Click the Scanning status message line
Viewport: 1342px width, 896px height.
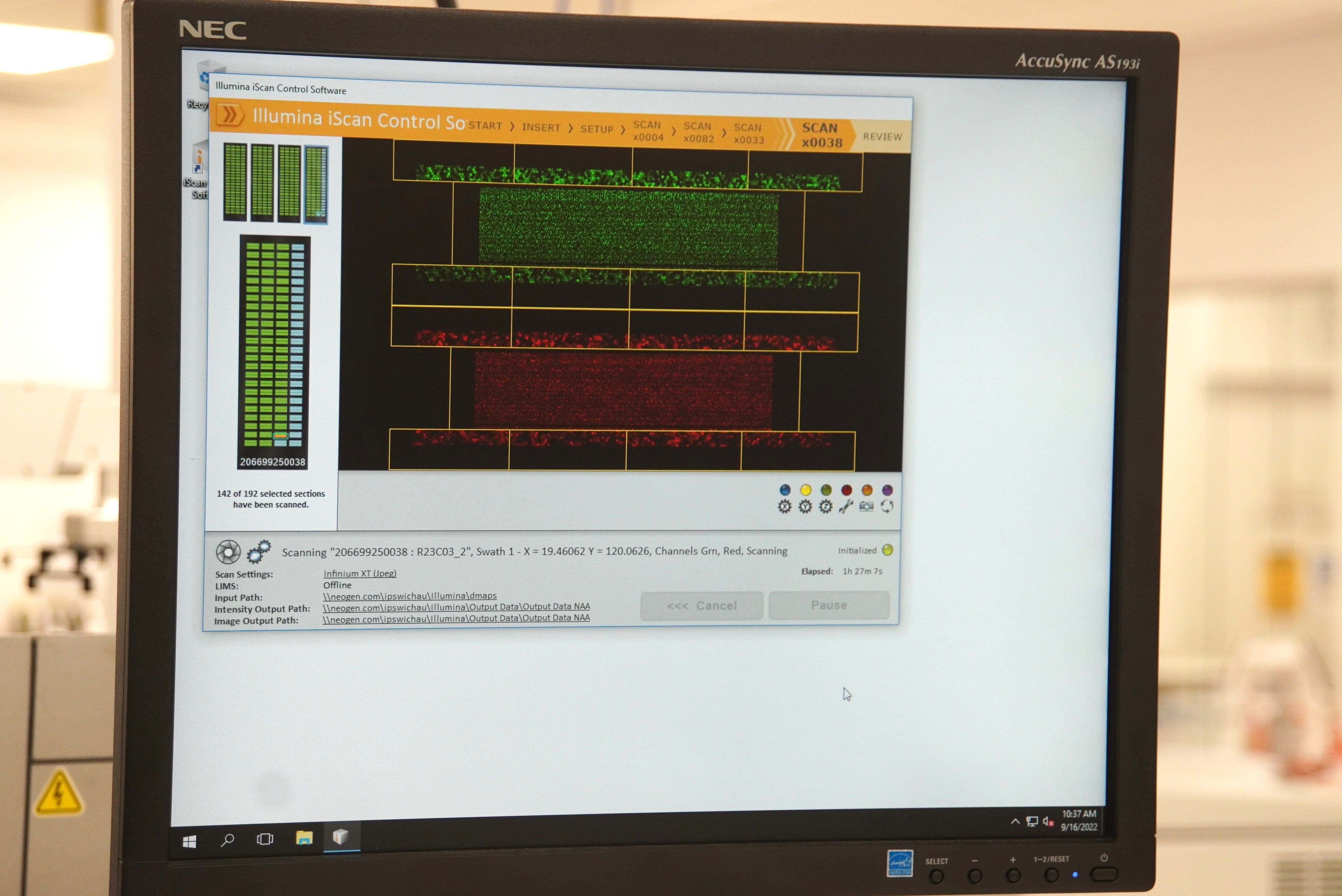coord(534,551)
